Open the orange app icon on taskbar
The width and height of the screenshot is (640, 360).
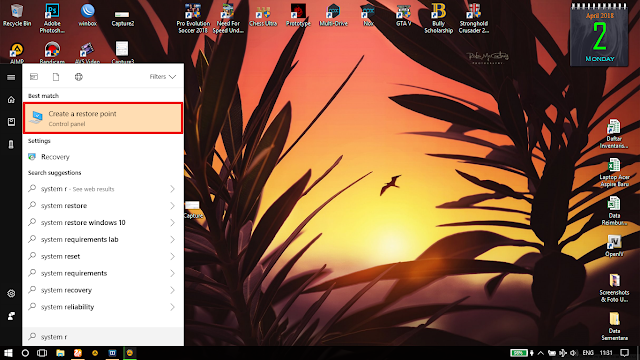click(78, 353)
